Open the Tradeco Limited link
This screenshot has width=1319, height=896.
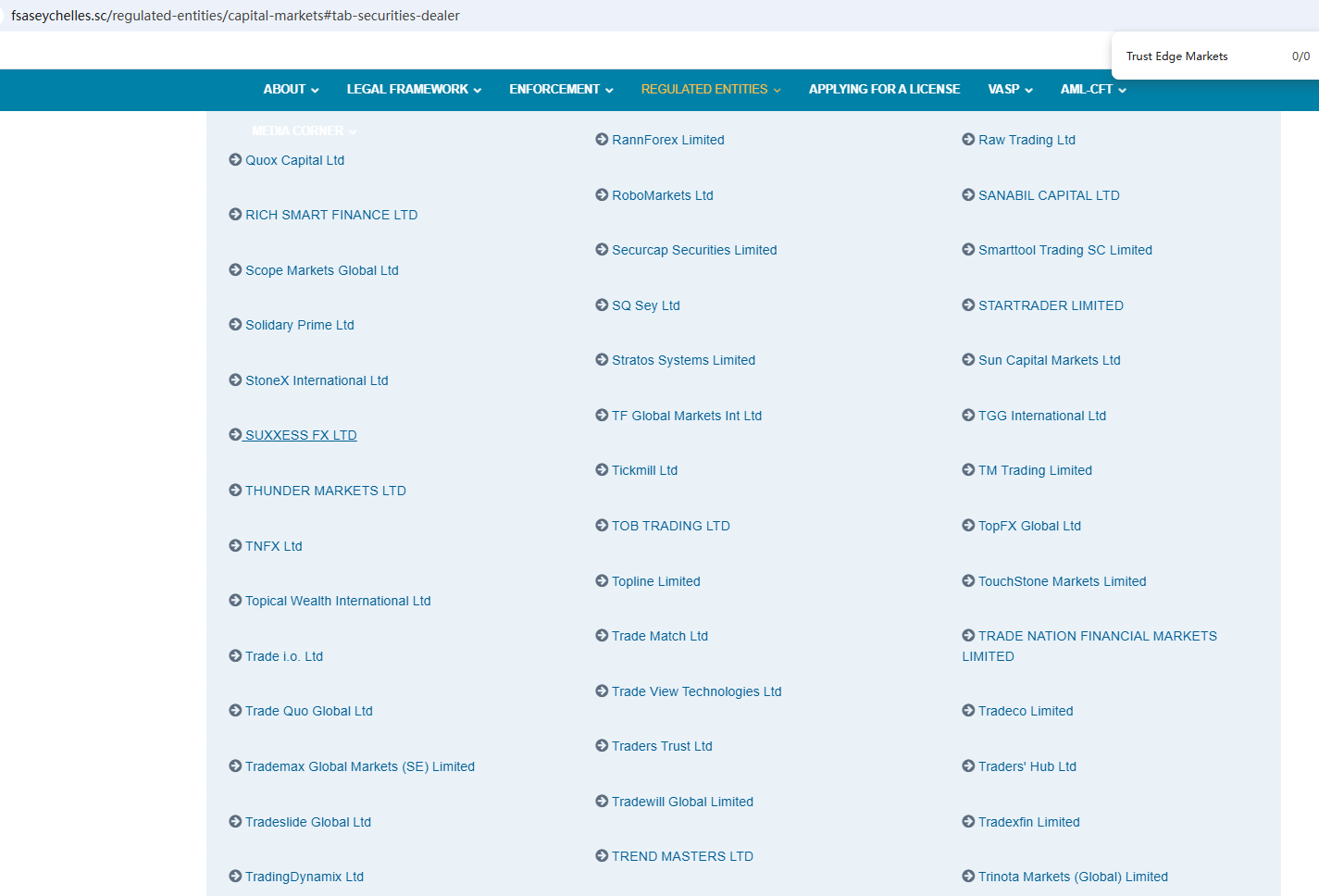coord(1026,711)
